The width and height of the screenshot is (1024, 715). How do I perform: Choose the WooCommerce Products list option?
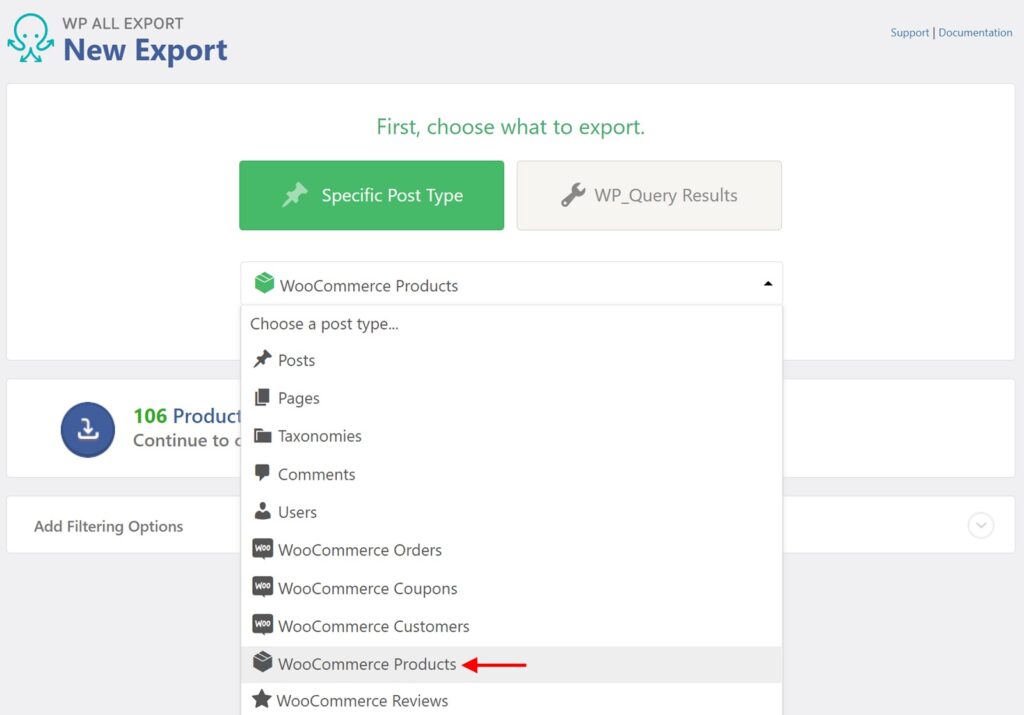[x=511, y=664]
